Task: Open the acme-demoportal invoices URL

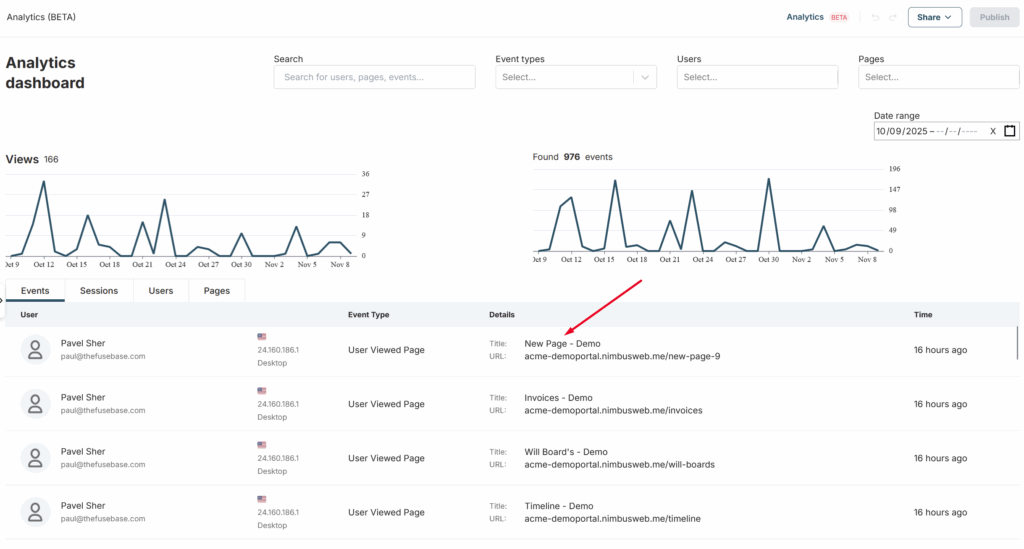Action: point(613,410)
